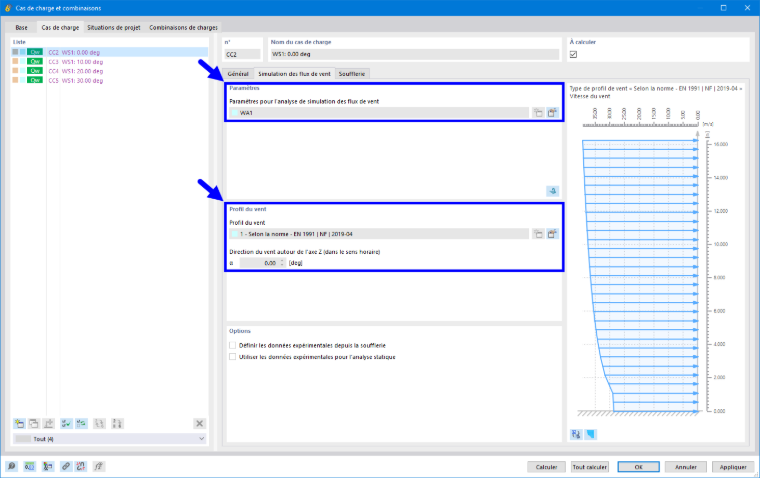Switch to the 'Cas de charge' tab
The height and width of the screenshot is (478, 760).
(x=60, y=28)
